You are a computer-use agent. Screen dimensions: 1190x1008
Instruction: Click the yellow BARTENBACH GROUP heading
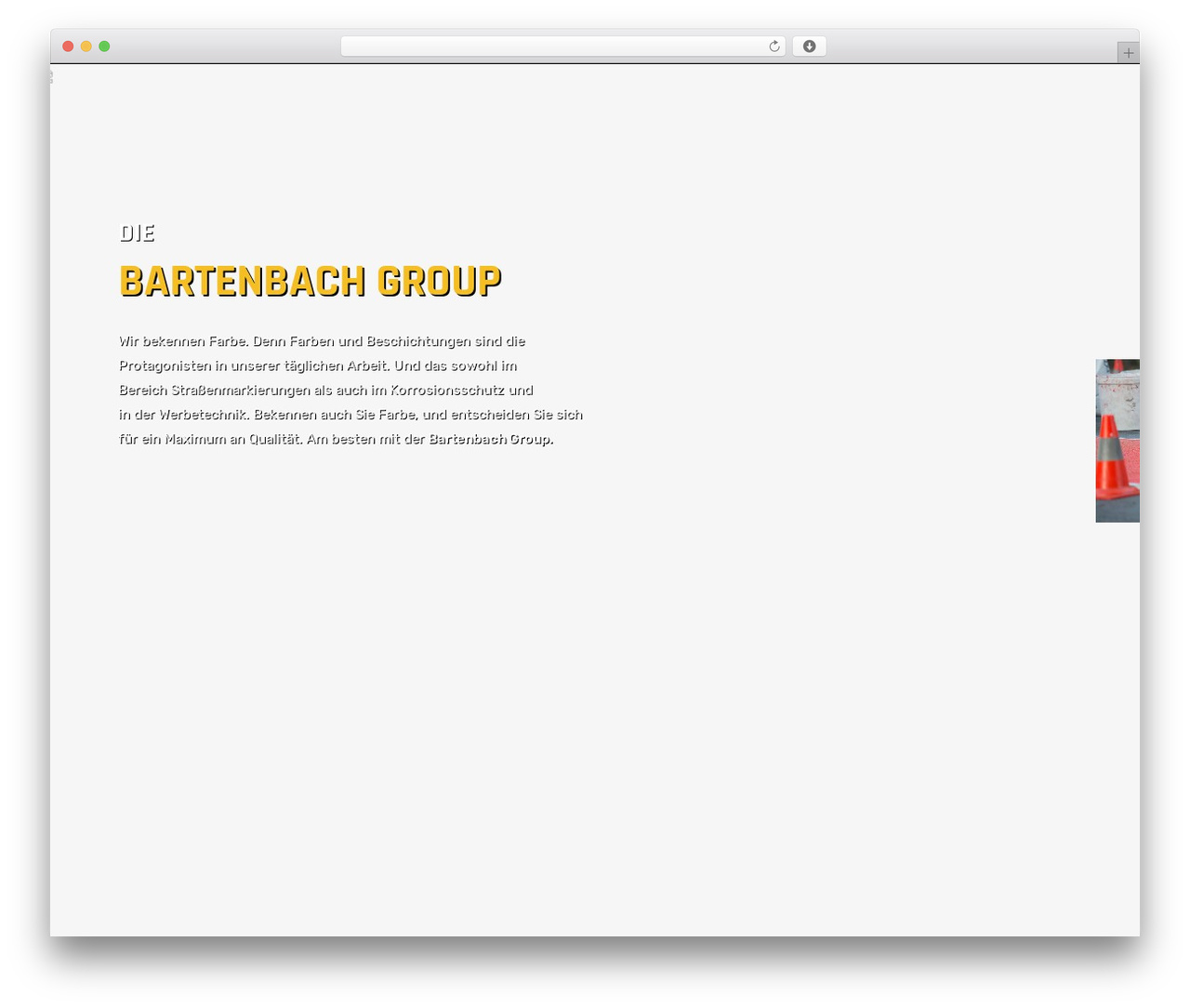(311, 282)
